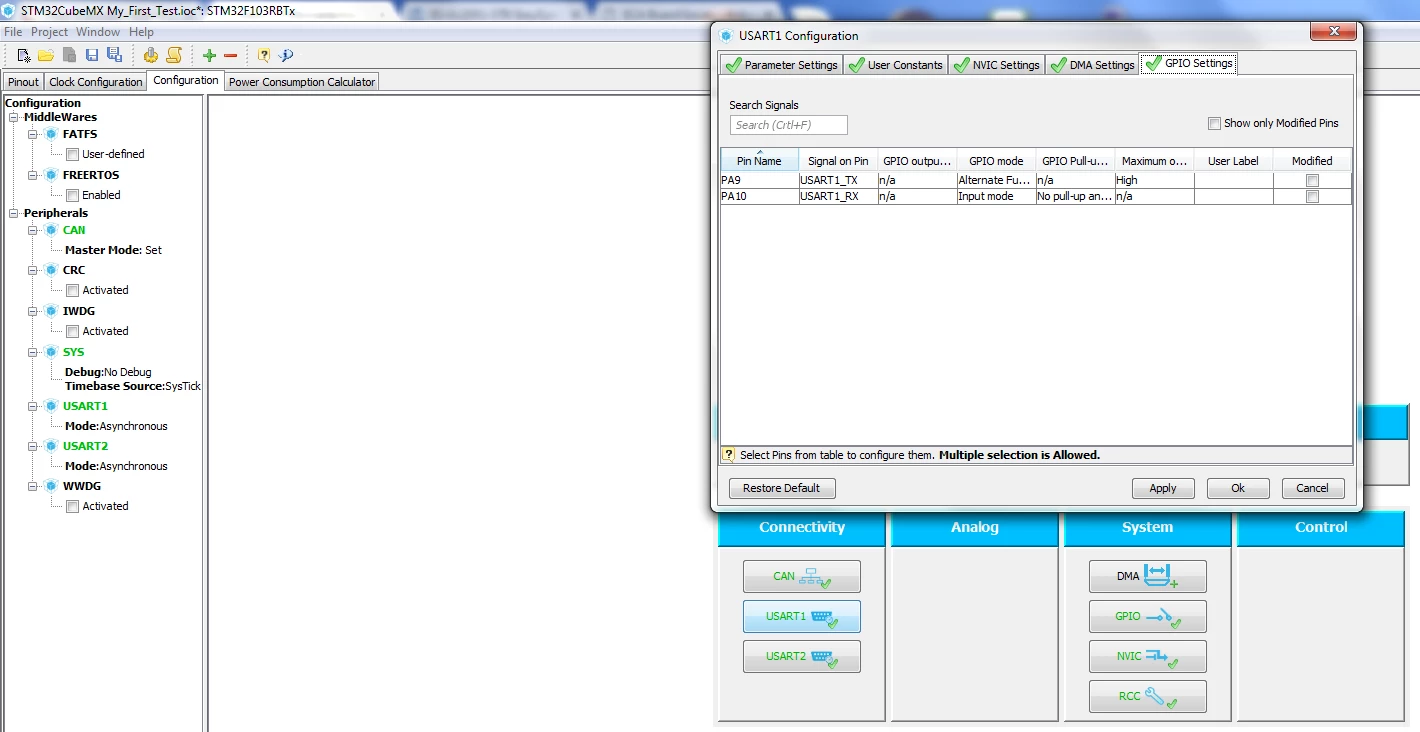Click the GPIO mode column header
The height and width of the screenshot is (732, 1420).
coord(996,160)
